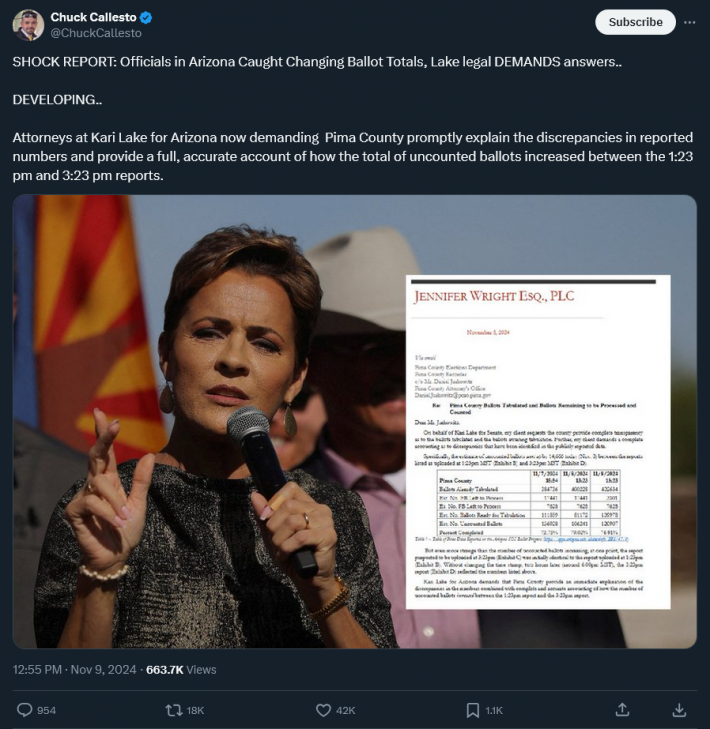Click the Chuck Callesto display name
The image size is (710, 729).
click(93, 17)
